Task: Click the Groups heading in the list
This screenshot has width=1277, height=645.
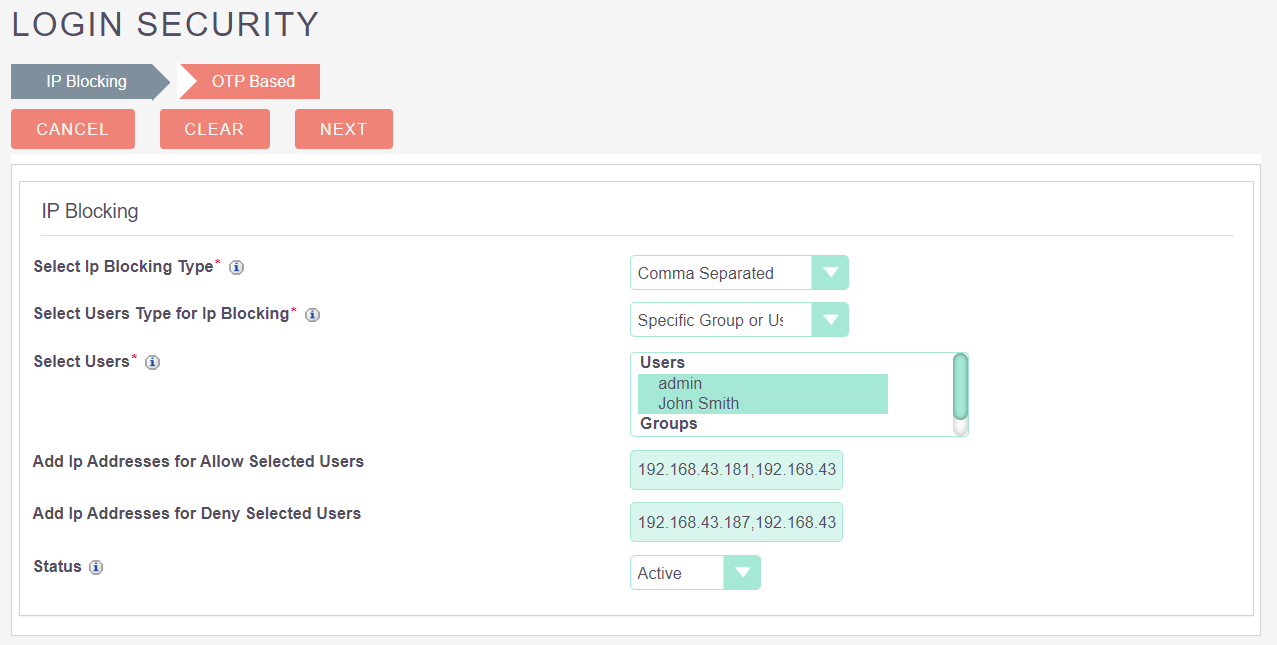Action: pos(669,424)
